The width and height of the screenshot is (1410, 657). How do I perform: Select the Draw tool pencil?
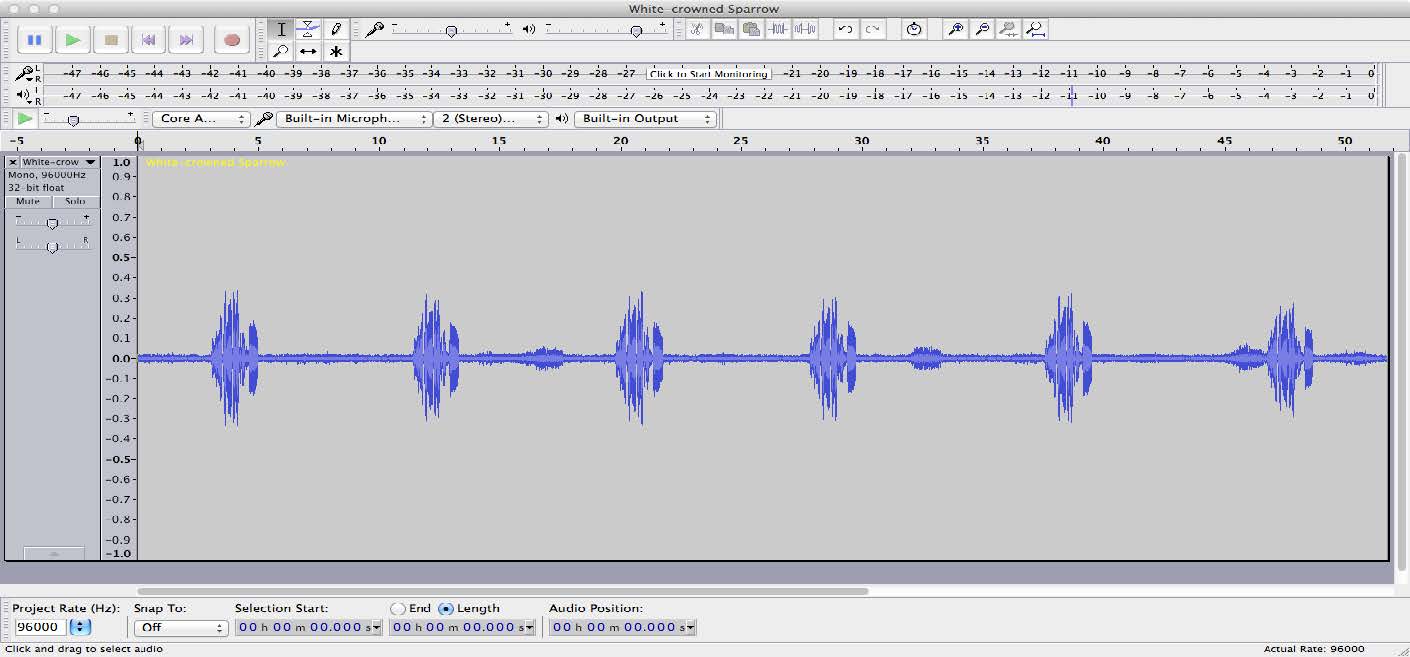pos(336,29)
